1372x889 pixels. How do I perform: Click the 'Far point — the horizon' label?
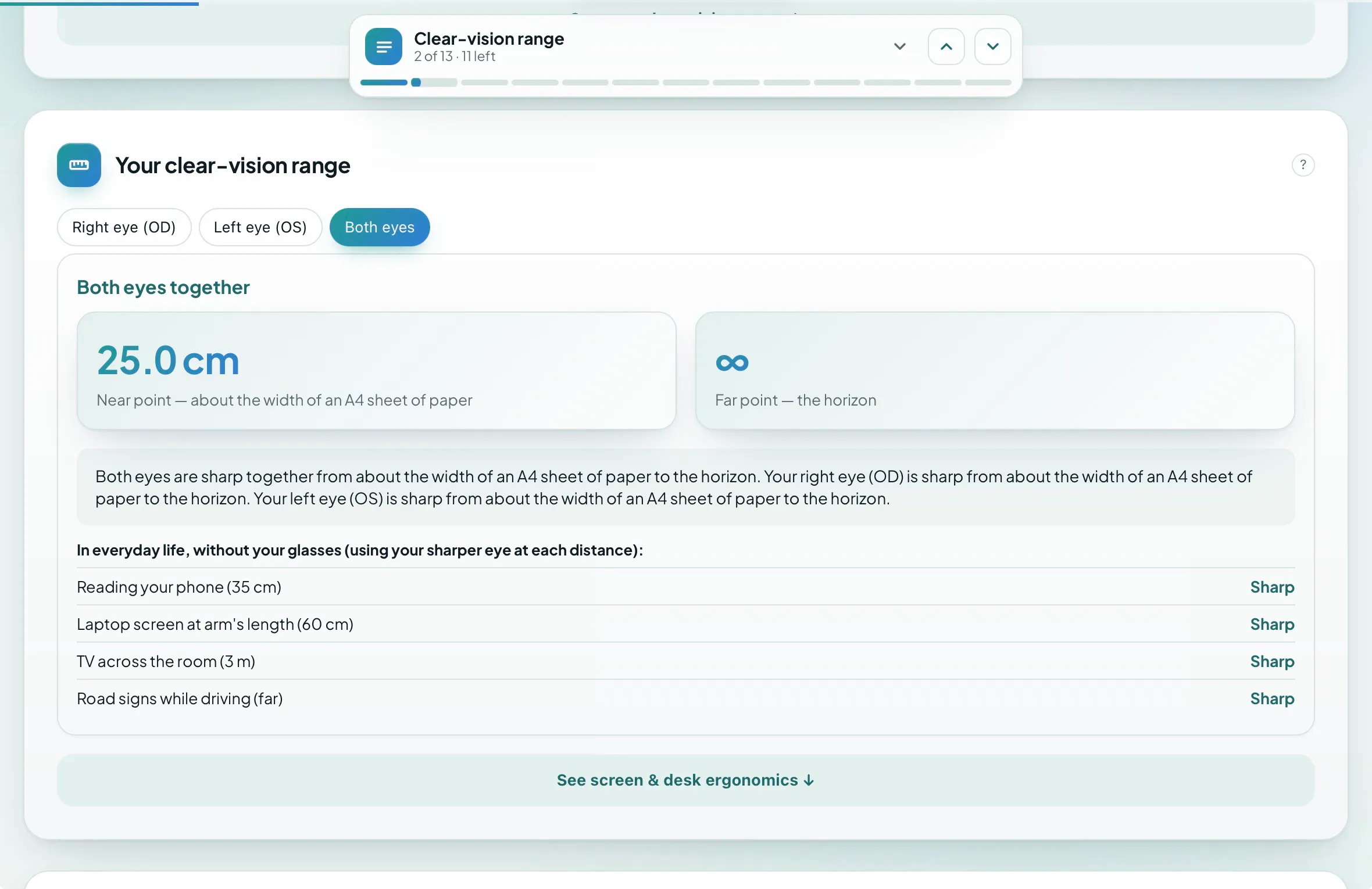(795, 400)
